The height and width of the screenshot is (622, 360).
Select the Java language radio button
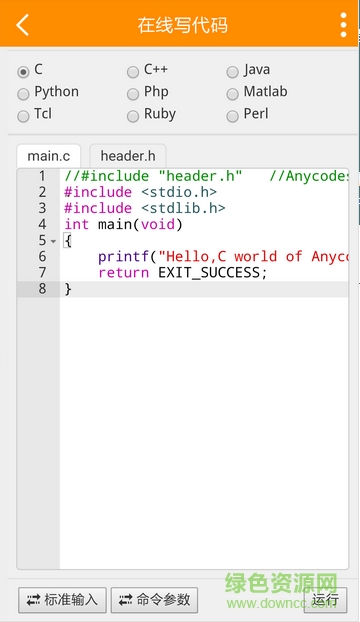[x=232, y=72]
